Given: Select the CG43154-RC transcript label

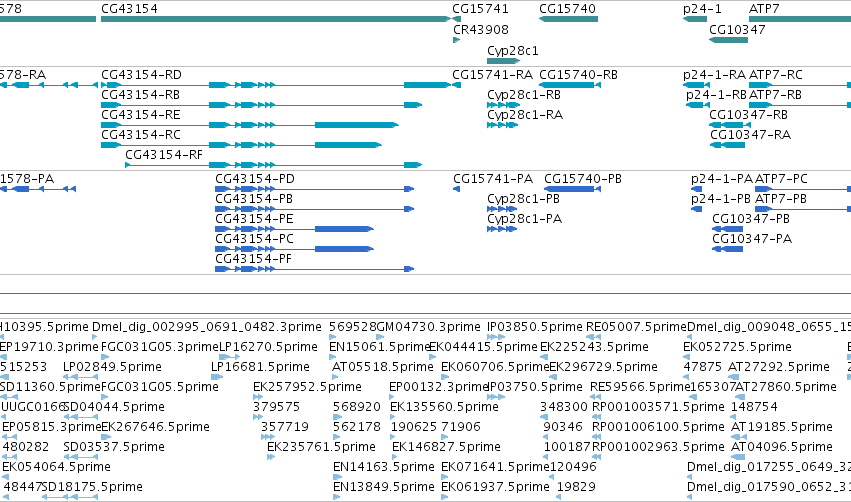Looking at the screenshot, I should point(141,135).
